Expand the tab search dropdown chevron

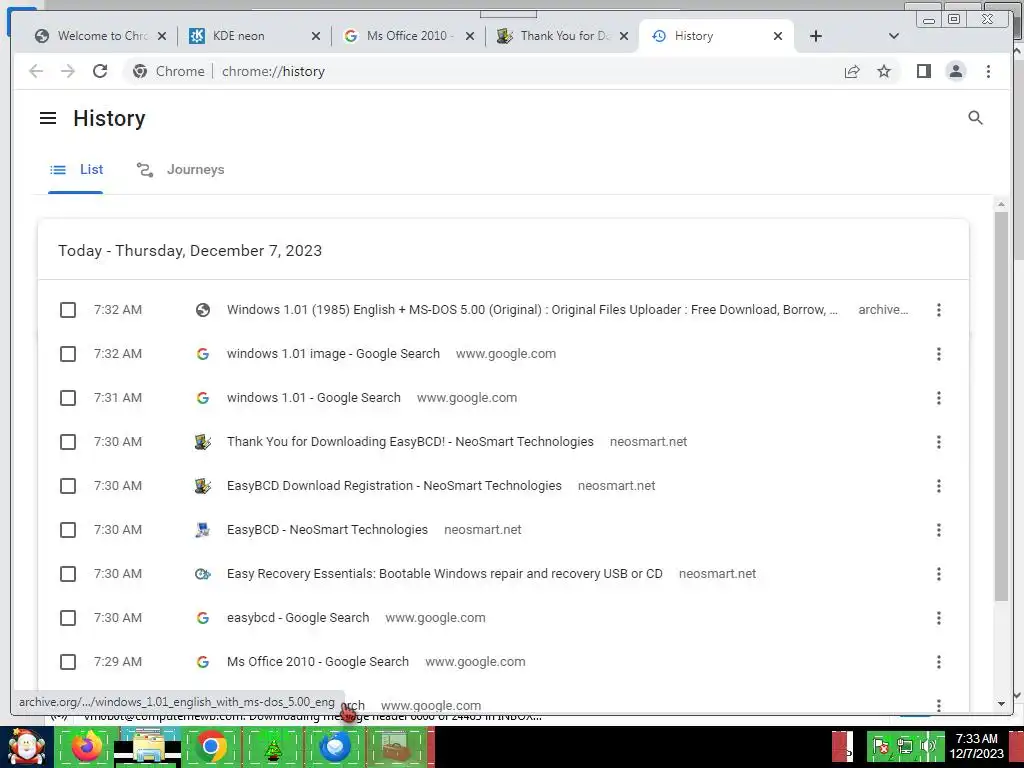pyautogui.click(x=894, y=36)
